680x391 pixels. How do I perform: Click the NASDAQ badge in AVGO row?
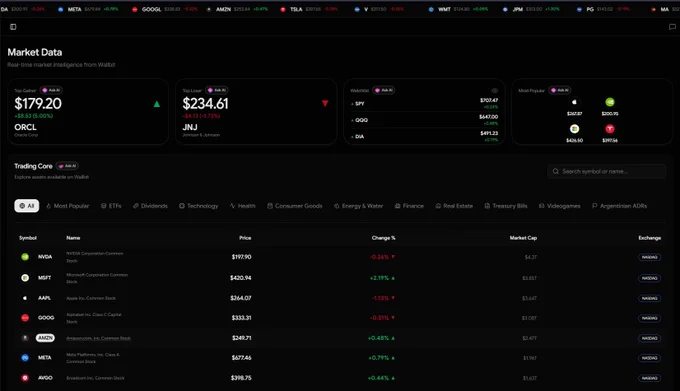(x=650, y=378)
